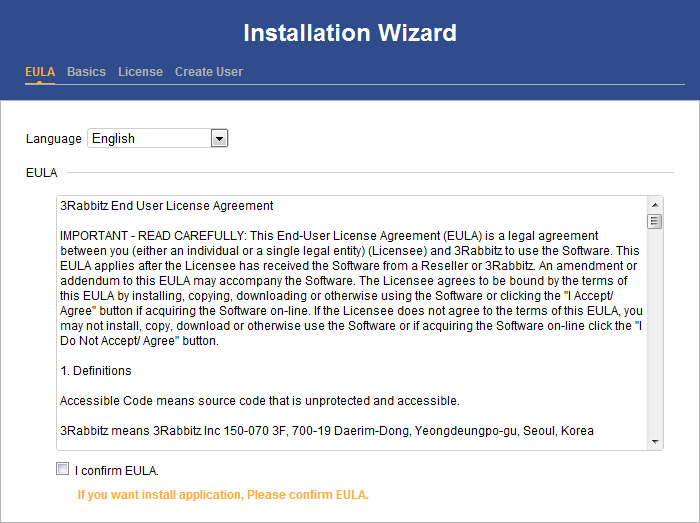Click the Language field label
This screenshot has width=700, height=523.
pyautogui.click(x=54, y=139)
